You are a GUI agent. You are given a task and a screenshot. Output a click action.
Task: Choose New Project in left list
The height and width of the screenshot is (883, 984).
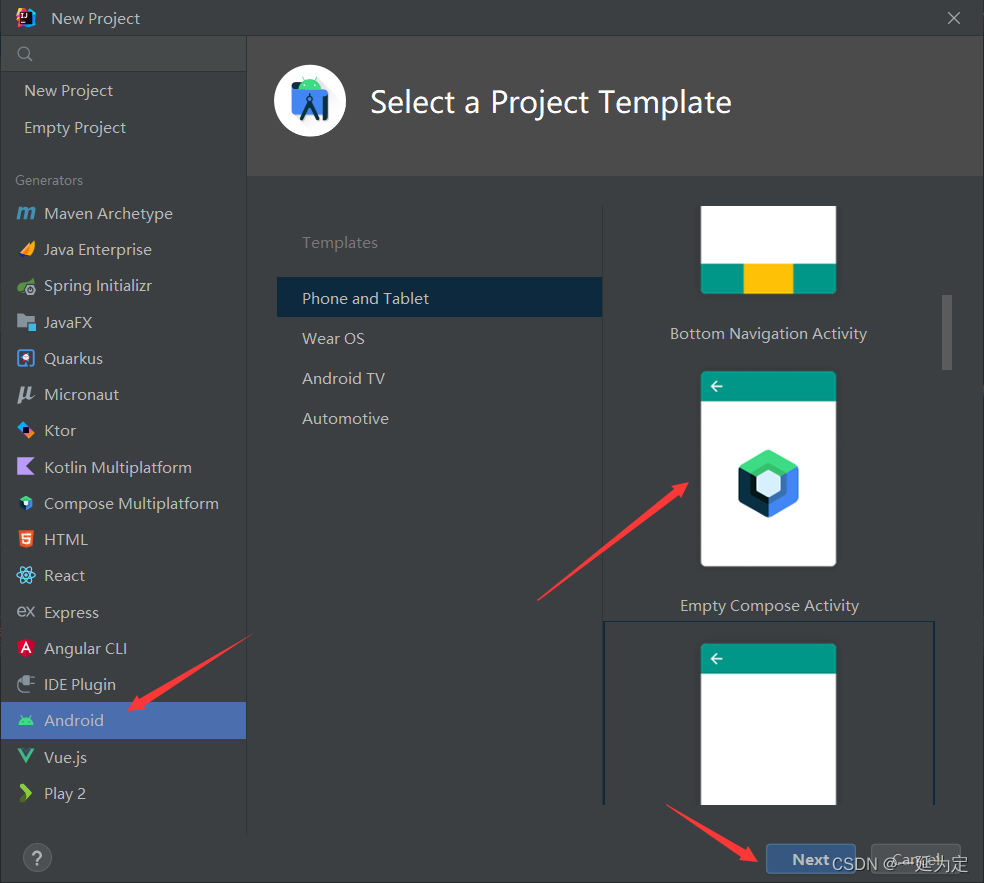coord(69,90)
